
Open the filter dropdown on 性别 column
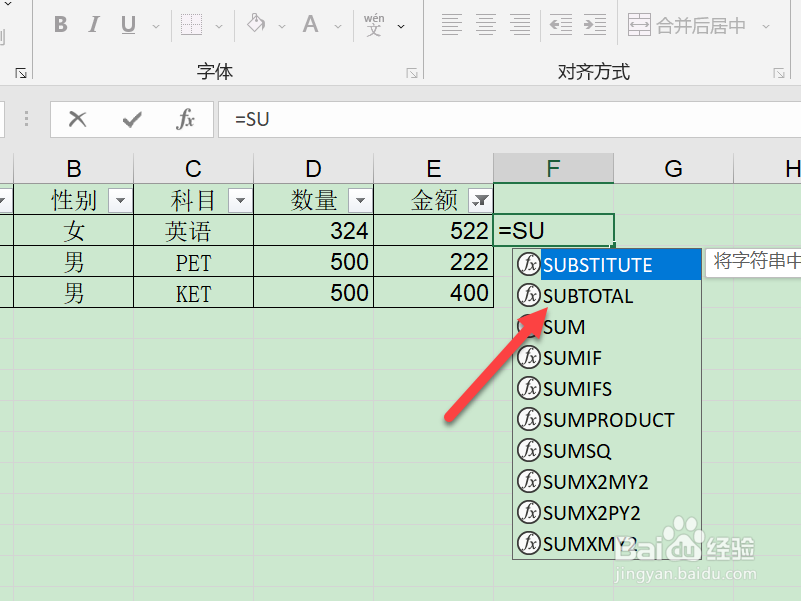point(119,199)
